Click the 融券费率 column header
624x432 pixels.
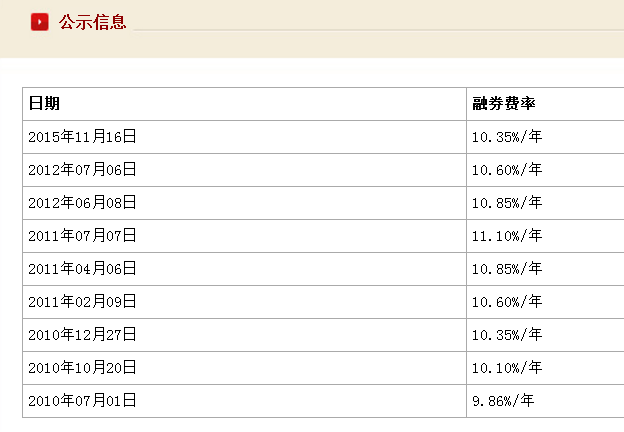pyautogui.click(x=504, y=103)
